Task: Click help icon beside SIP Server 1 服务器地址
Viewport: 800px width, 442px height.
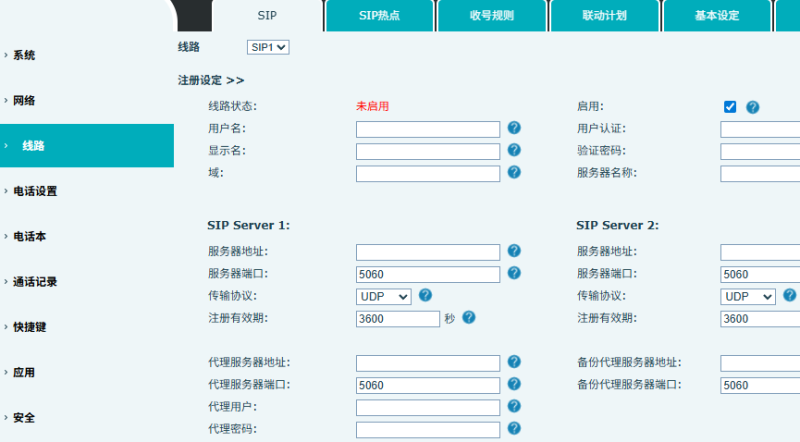Action: (514, 251)
